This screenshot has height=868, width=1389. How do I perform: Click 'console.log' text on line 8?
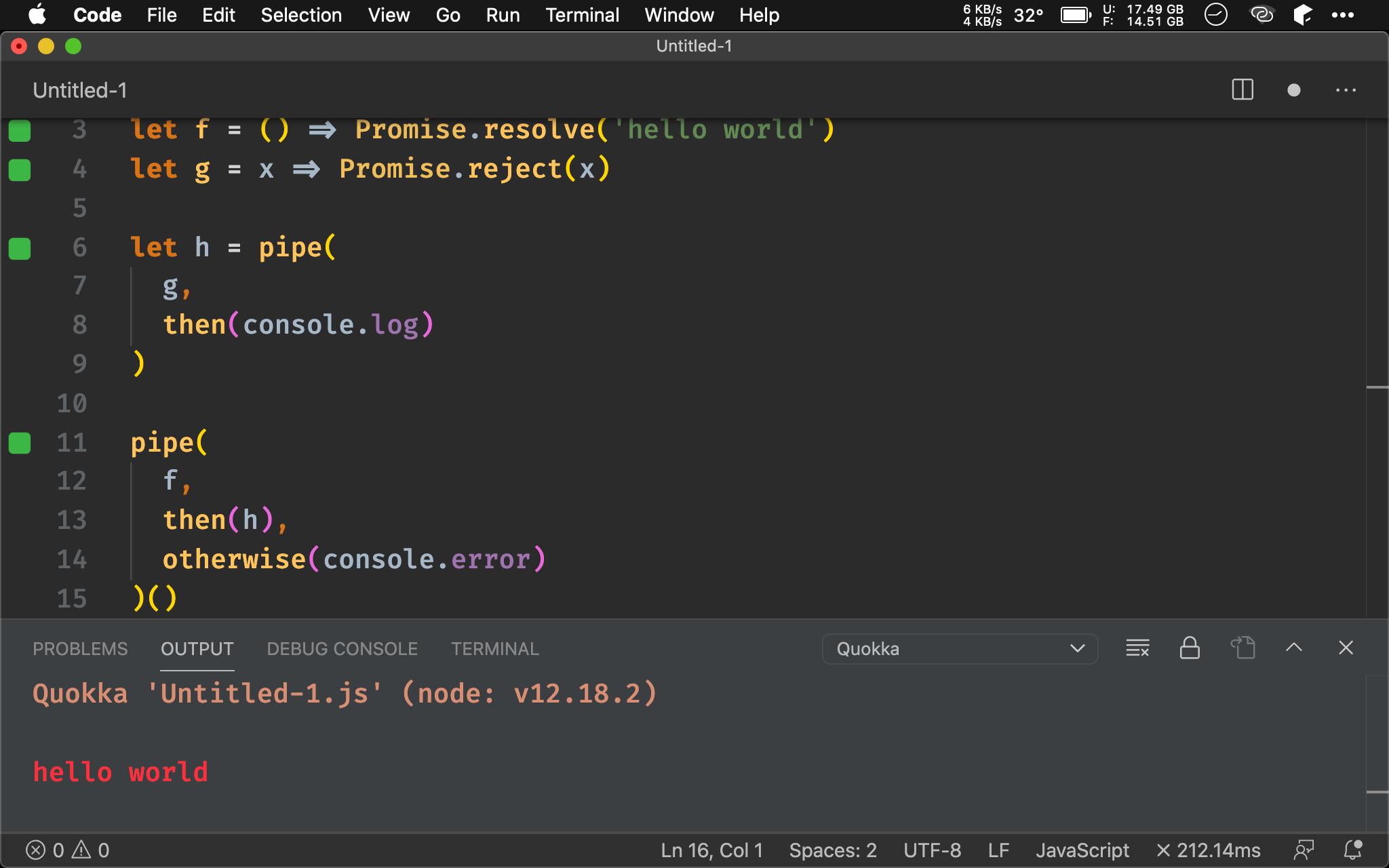[330, 325]
